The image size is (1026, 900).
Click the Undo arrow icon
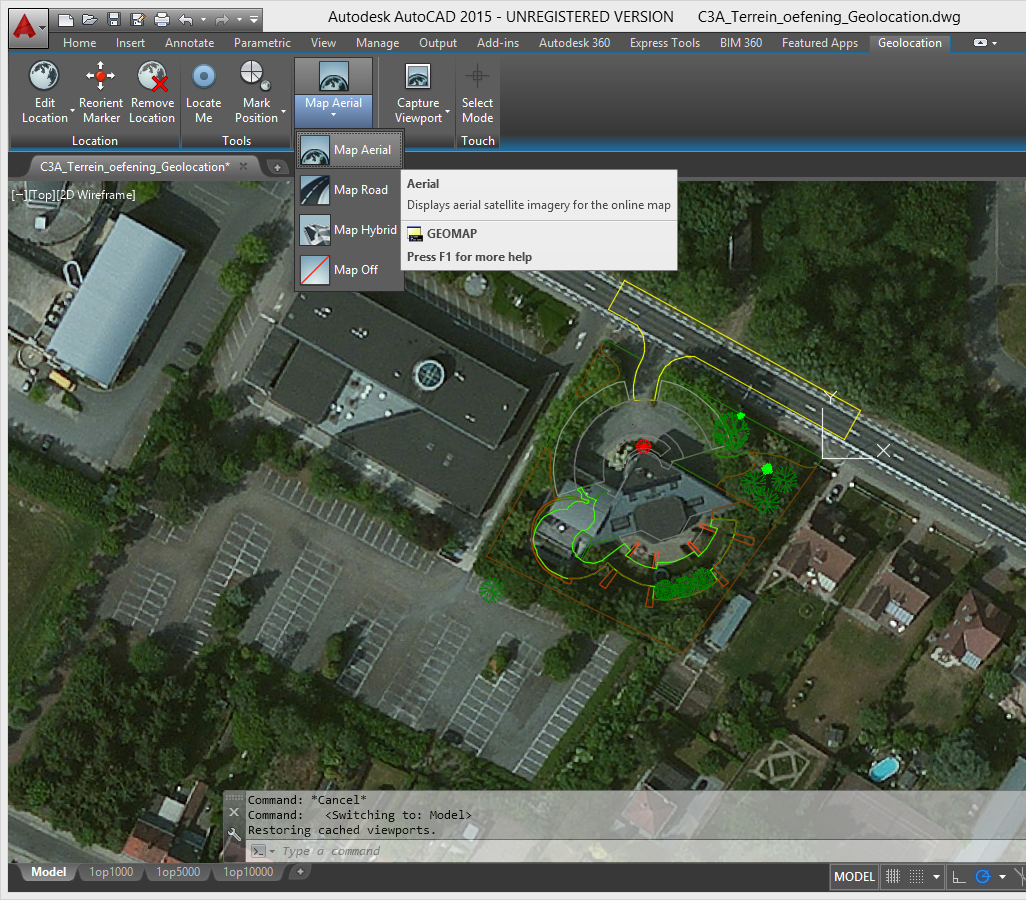click(x=186, y=20)
